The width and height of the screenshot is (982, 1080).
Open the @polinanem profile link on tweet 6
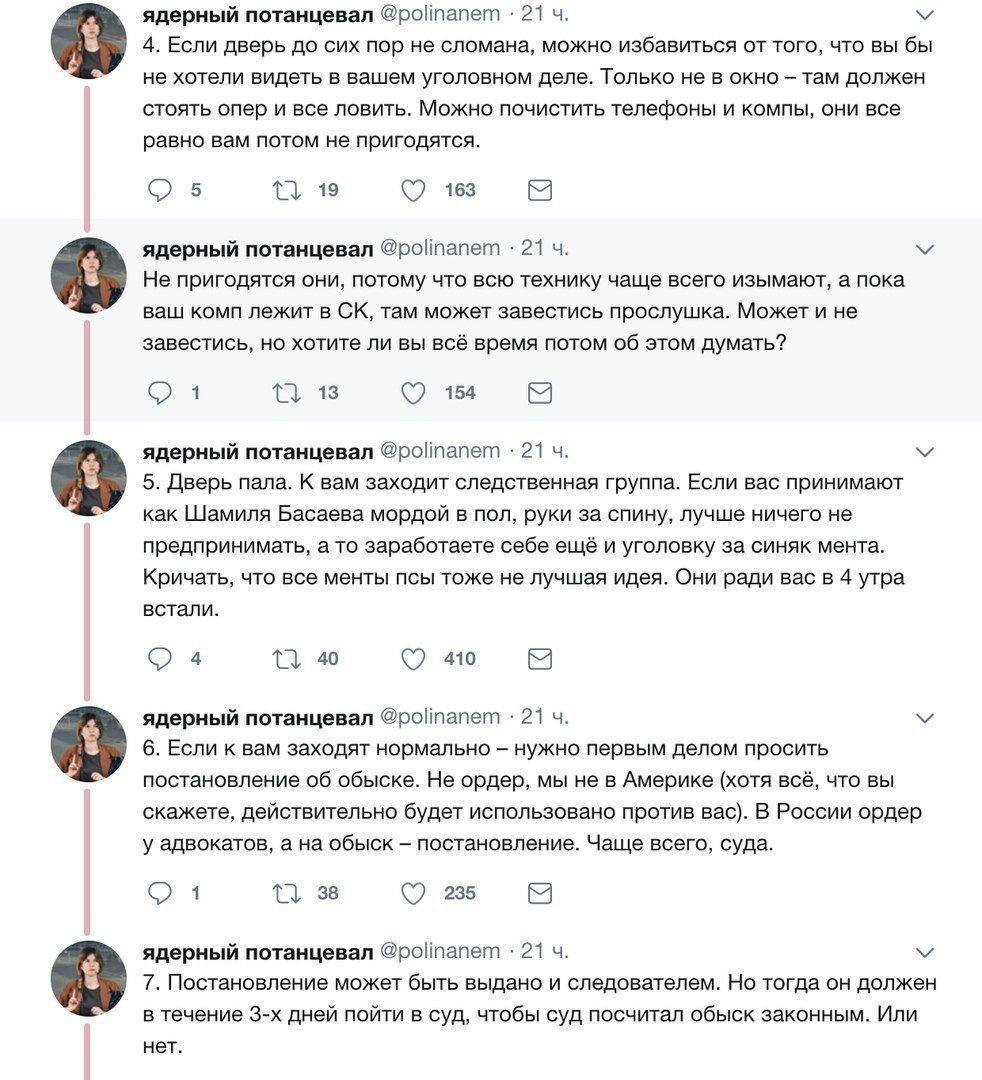pyautogui.click(x=440, y=716)
